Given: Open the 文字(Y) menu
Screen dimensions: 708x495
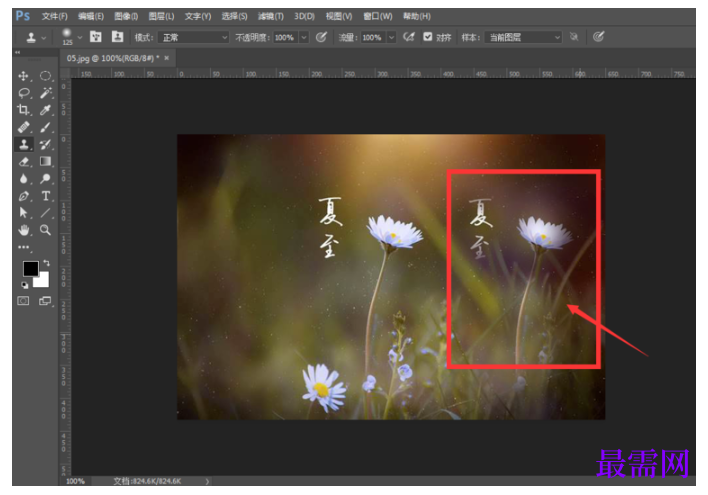Looking at the screenshot, I should (x=198, y=16).
